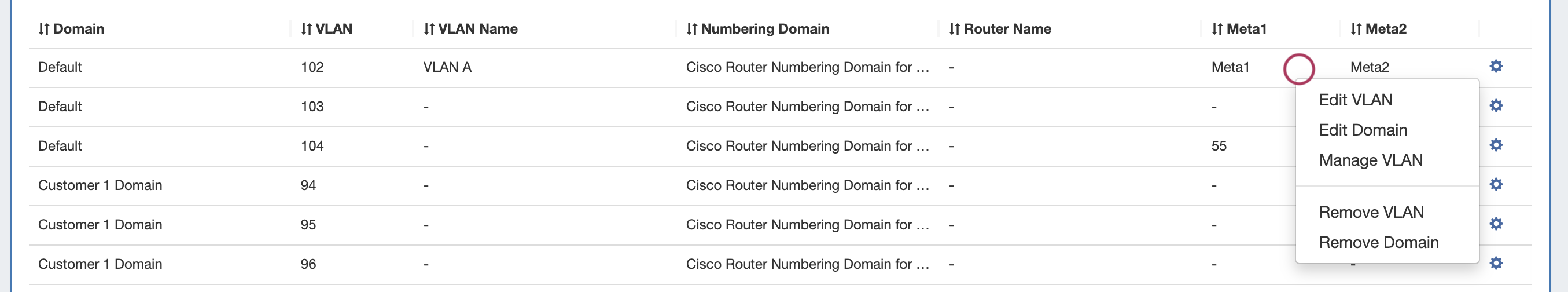Choose Edit VLAN from context menu
The image size is (1568, 292).
(x=1355, y=100)
